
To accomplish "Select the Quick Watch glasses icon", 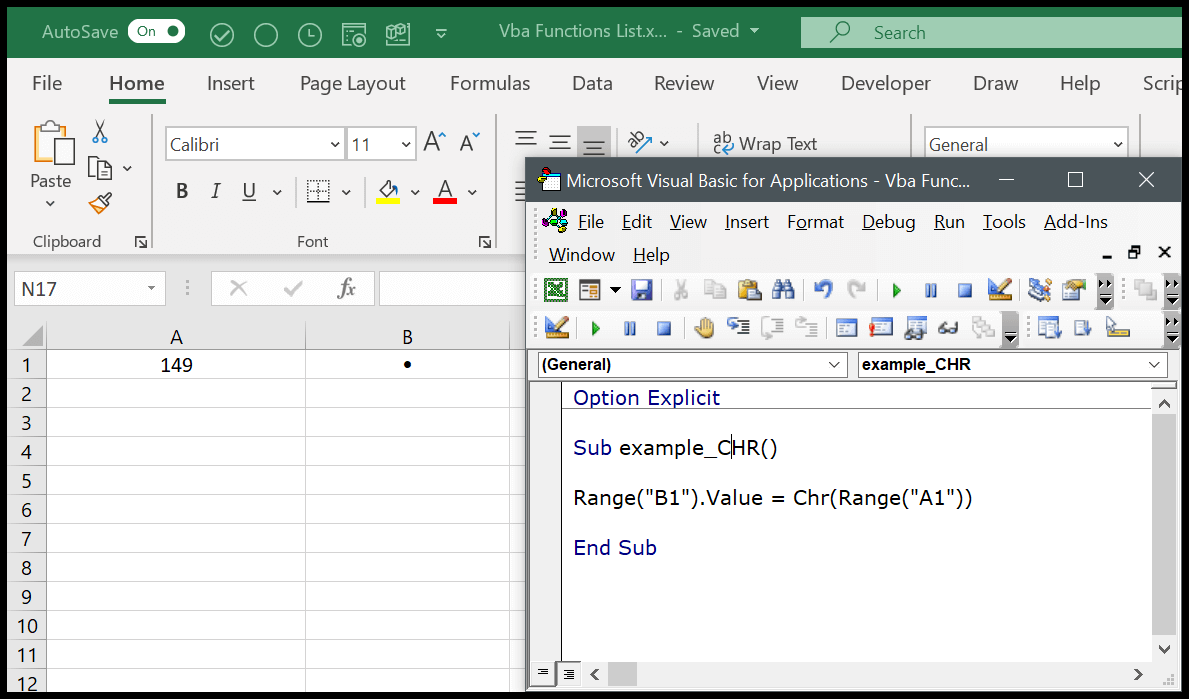I will coord(948,327).
